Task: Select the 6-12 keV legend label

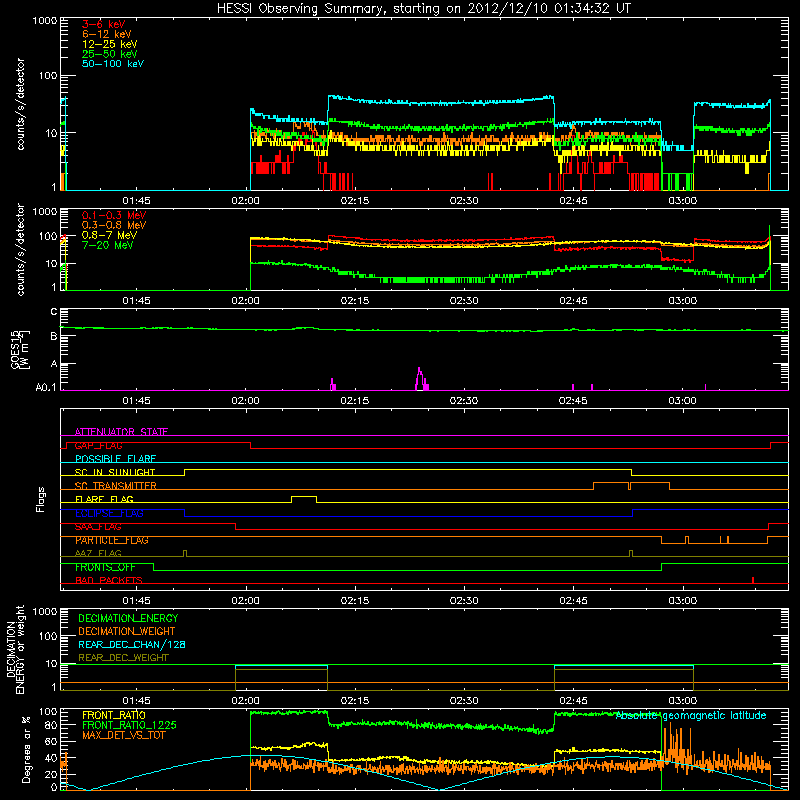Action: tap(107, 34)
